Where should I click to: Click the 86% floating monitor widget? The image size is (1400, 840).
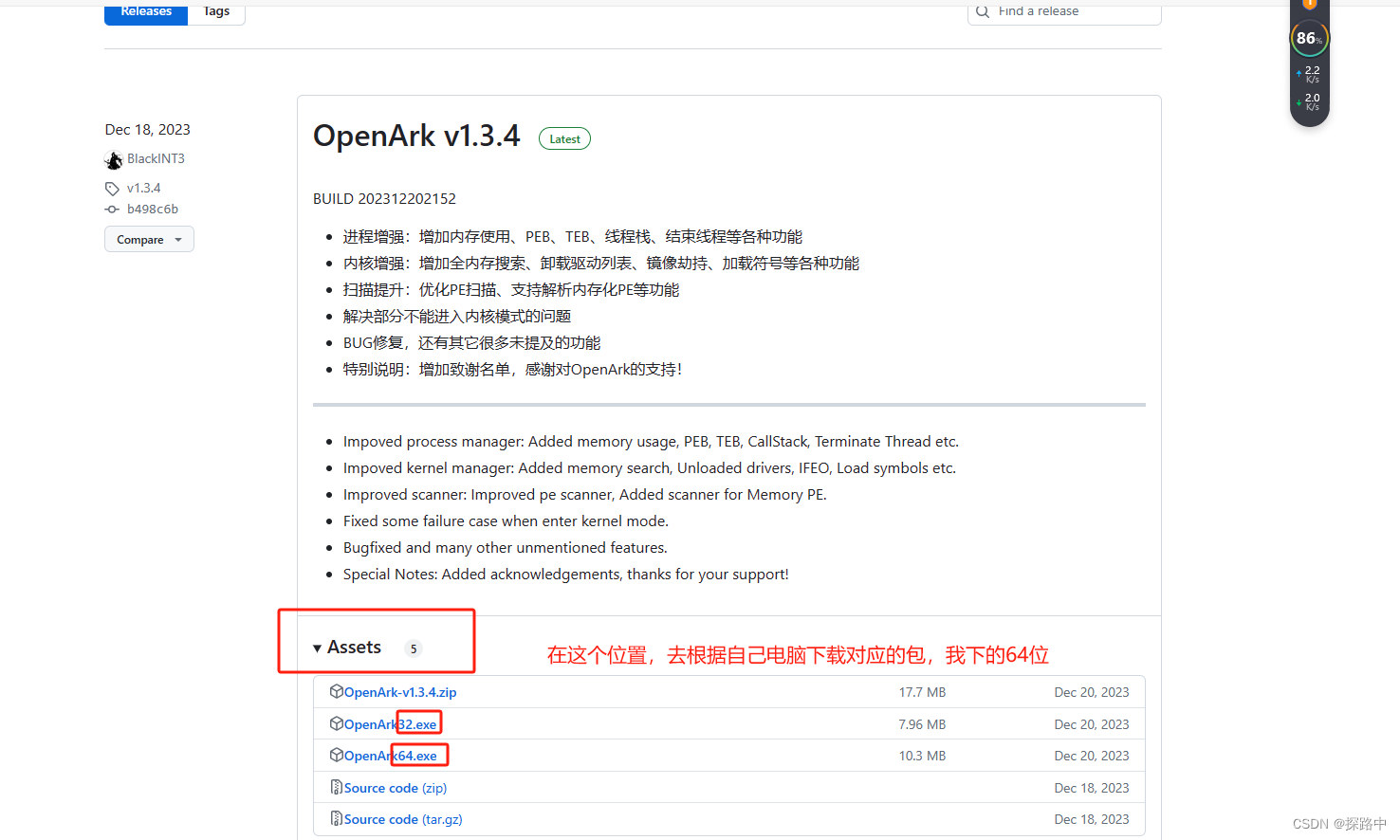tap(1310, 38)
